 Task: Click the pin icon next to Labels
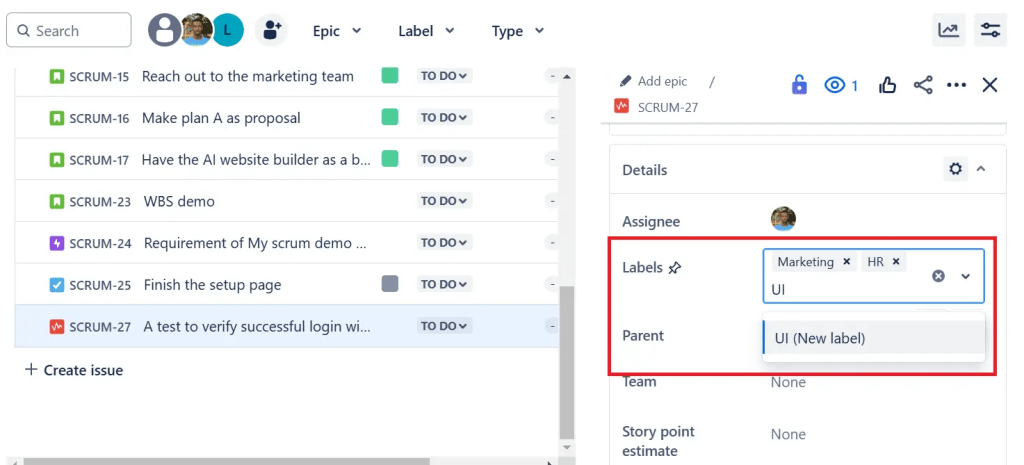pos(675,268)
